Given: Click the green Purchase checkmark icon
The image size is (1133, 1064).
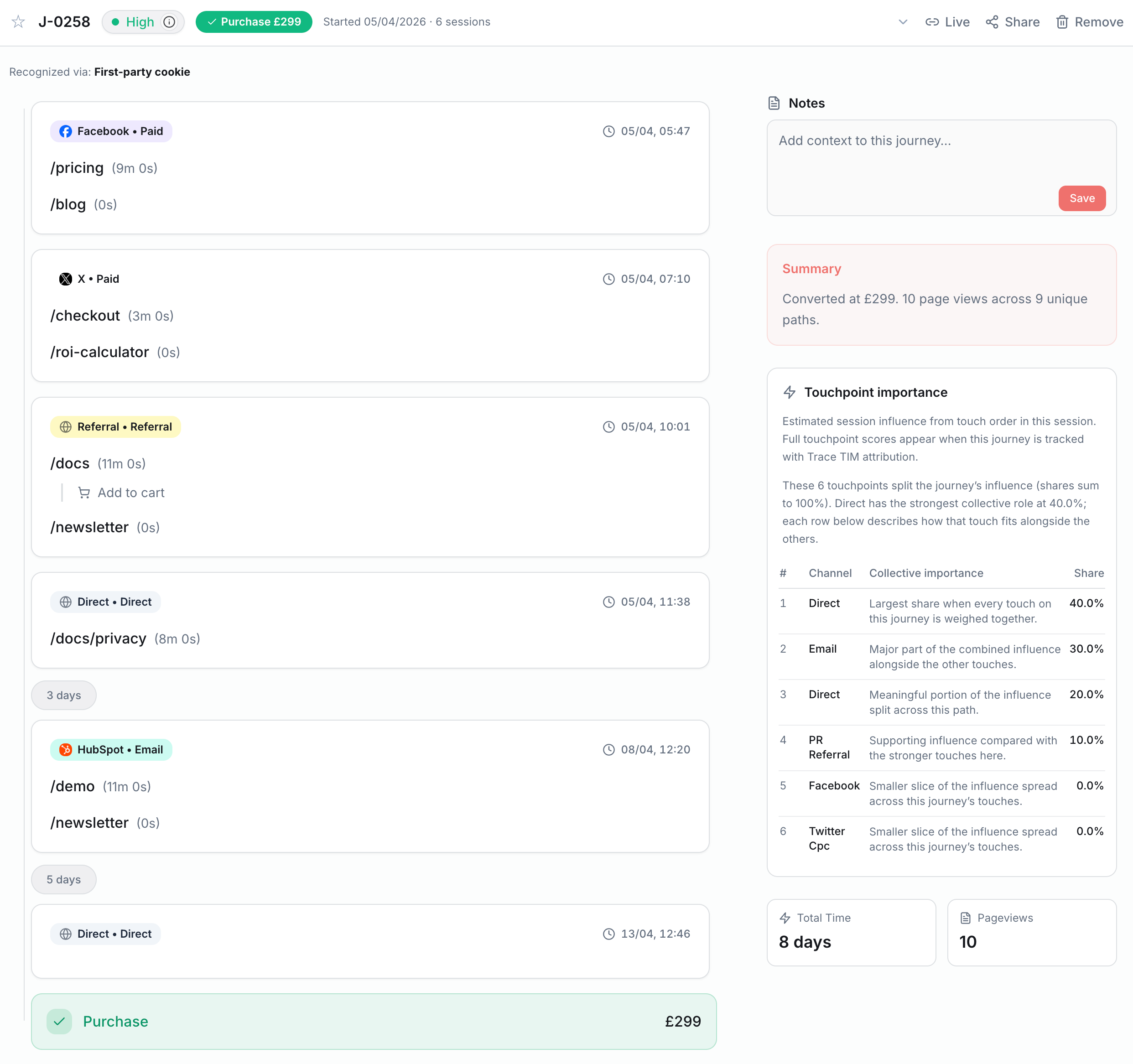Looking at the screenshot, I should point(59,1021).
